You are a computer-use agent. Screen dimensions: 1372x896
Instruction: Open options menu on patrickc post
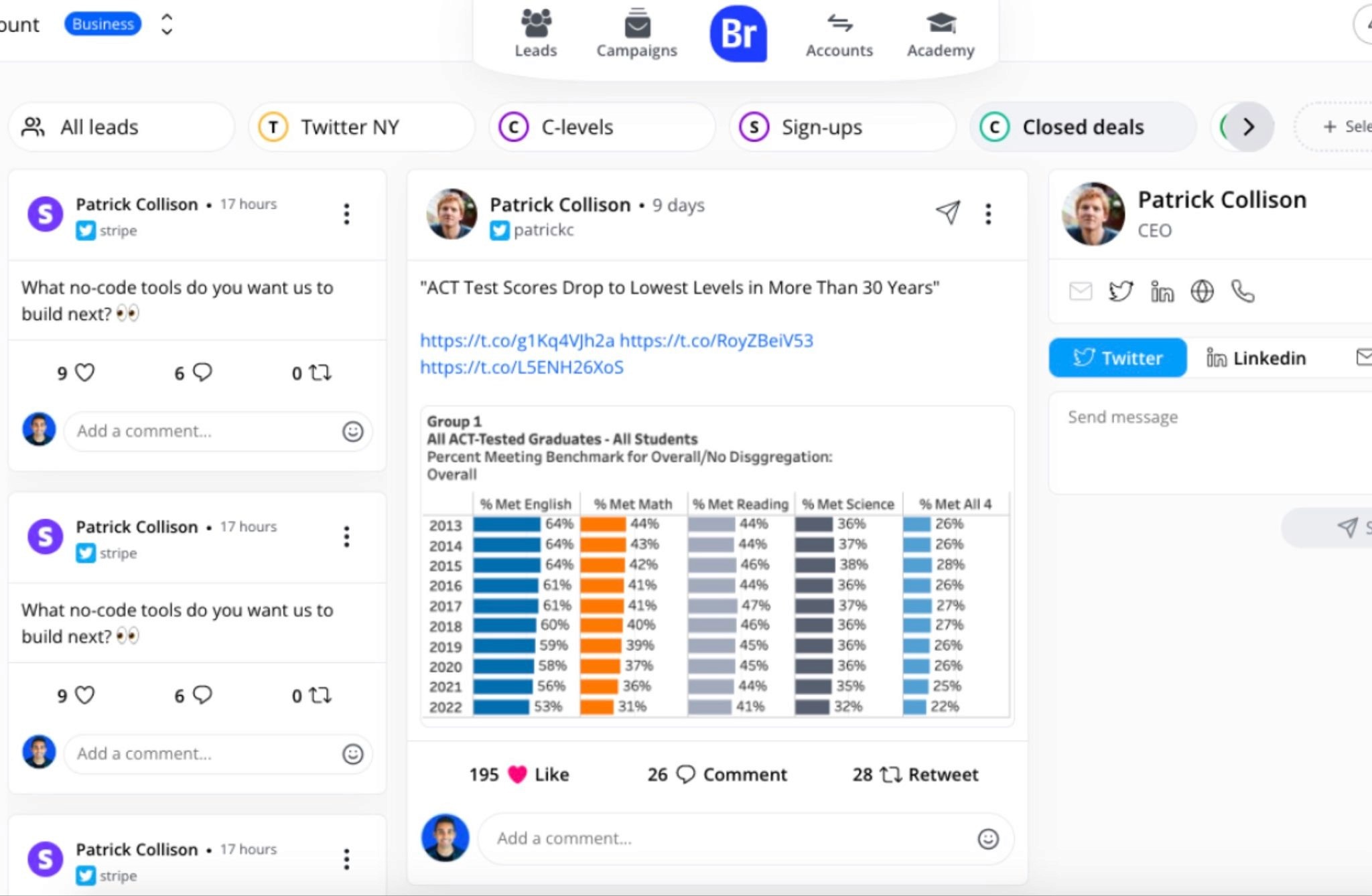tap(988, 214)
